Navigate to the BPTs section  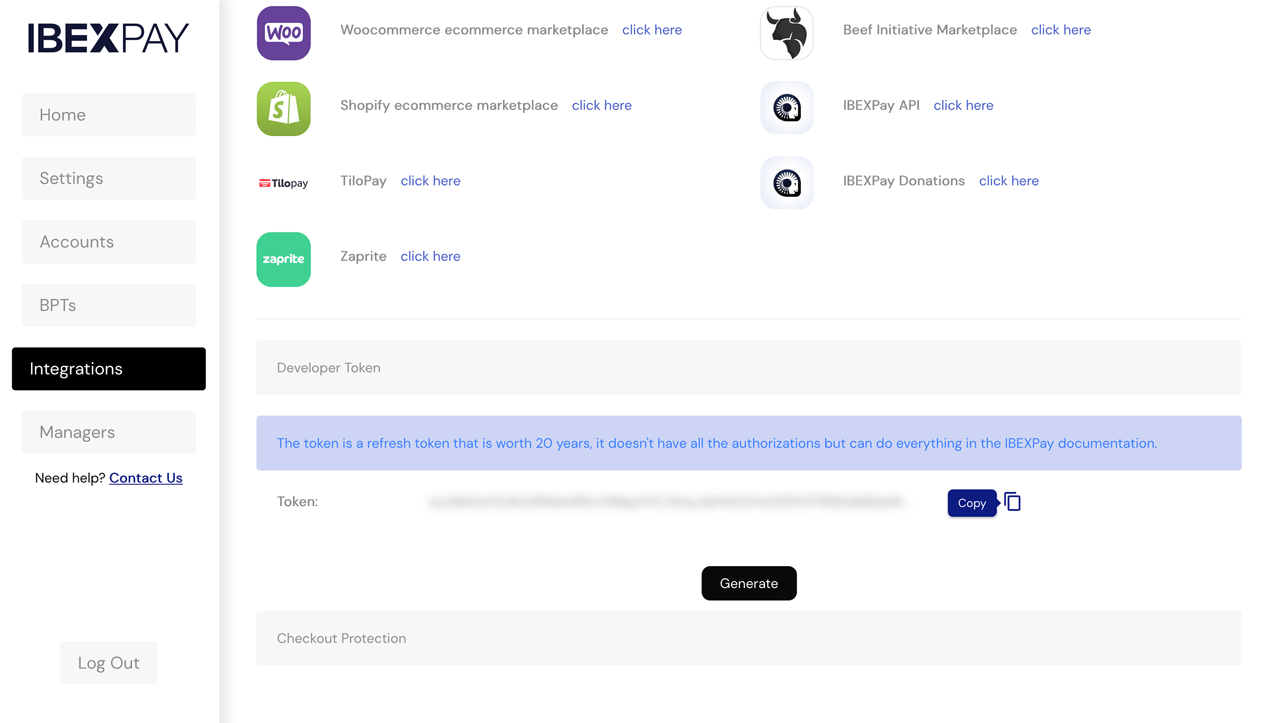coord(108,305)
